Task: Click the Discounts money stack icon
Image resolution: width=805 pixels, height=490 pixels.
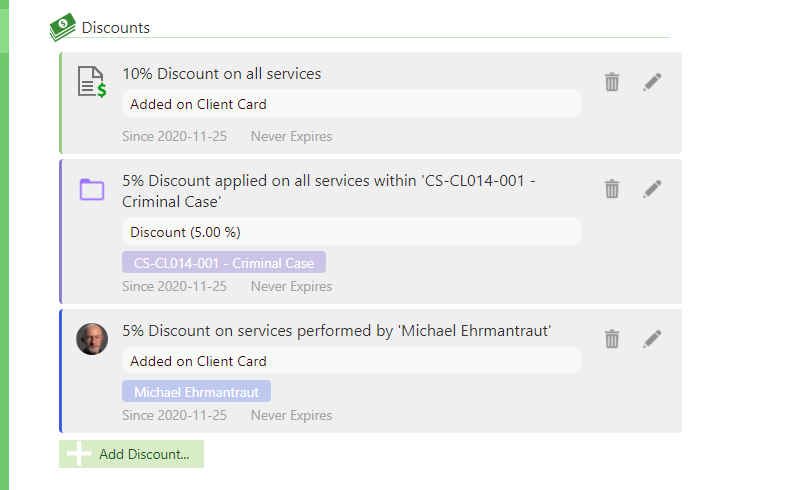Action: (63, 28)
